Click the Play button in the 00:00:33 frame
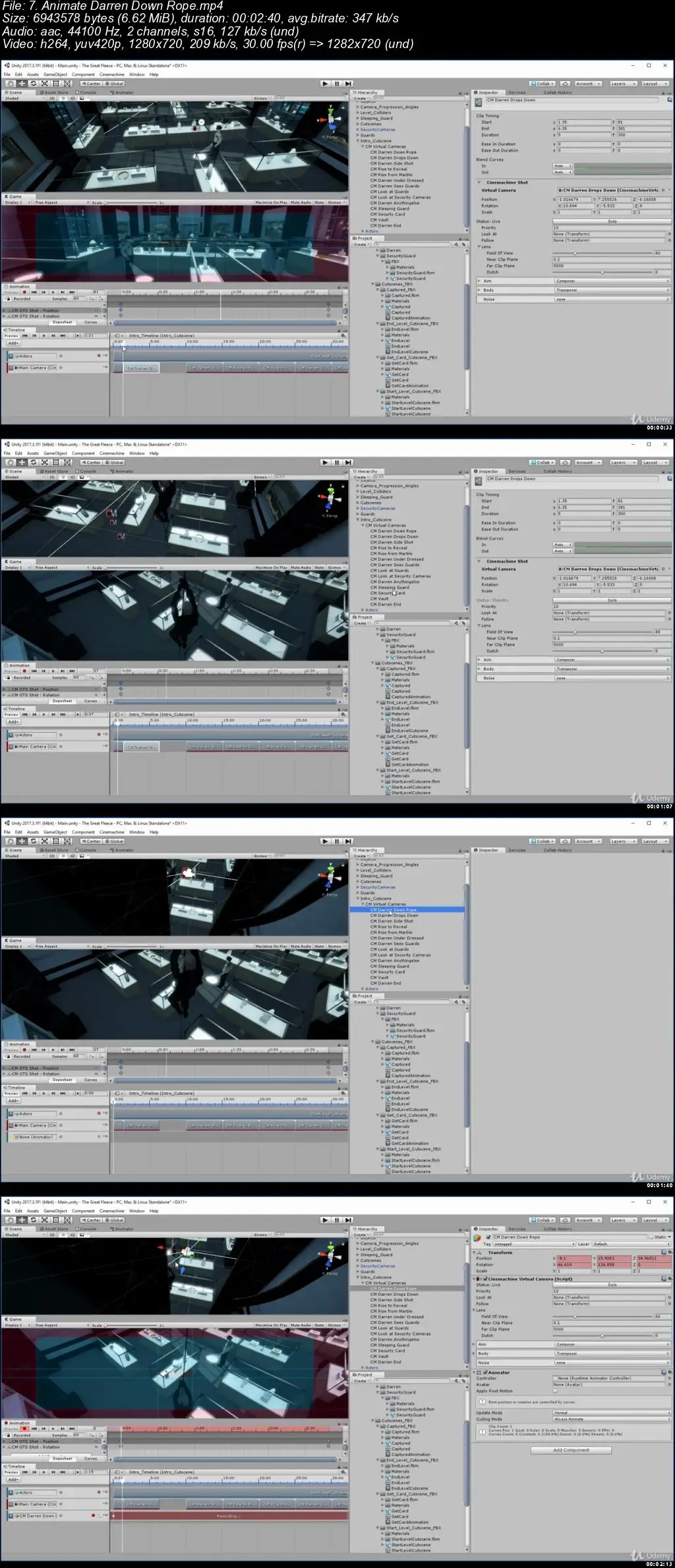The image size is (675, 1568). point(325,84)
